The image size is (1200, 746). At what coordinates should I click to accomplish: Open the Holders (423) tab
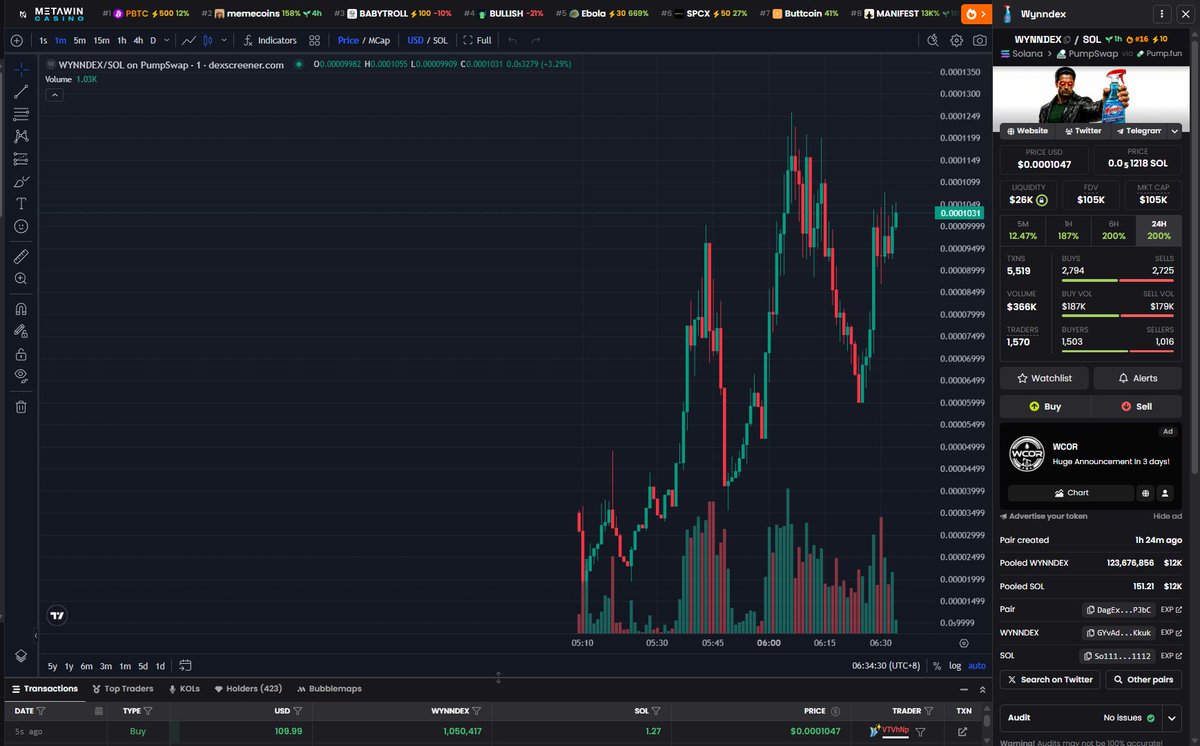(x=250, y=689)
